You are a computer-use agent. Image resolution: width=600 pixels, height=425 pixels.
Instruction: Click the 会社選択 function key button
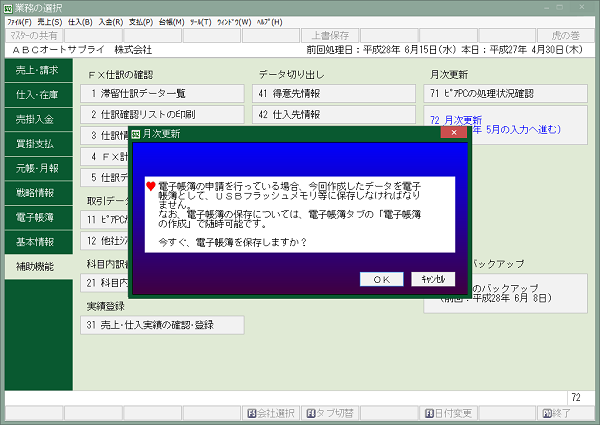point(271,414)
